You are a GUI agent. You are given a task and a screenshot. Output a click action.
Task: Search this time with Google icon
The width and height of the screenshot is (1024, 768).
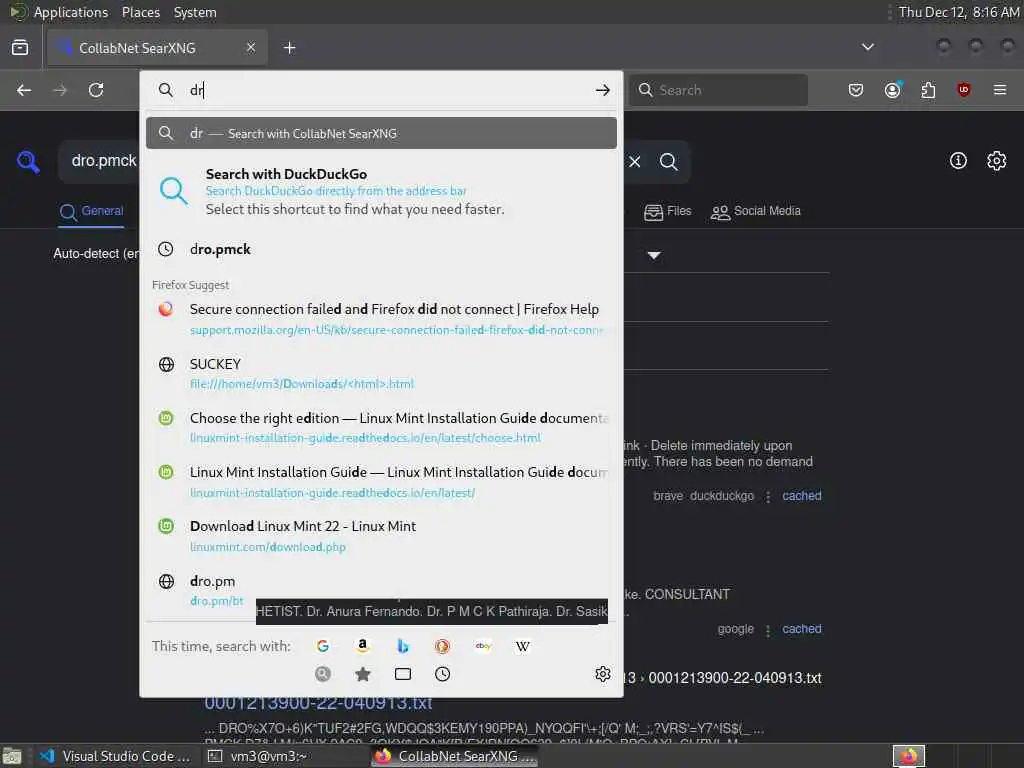(x=323, y=646)
